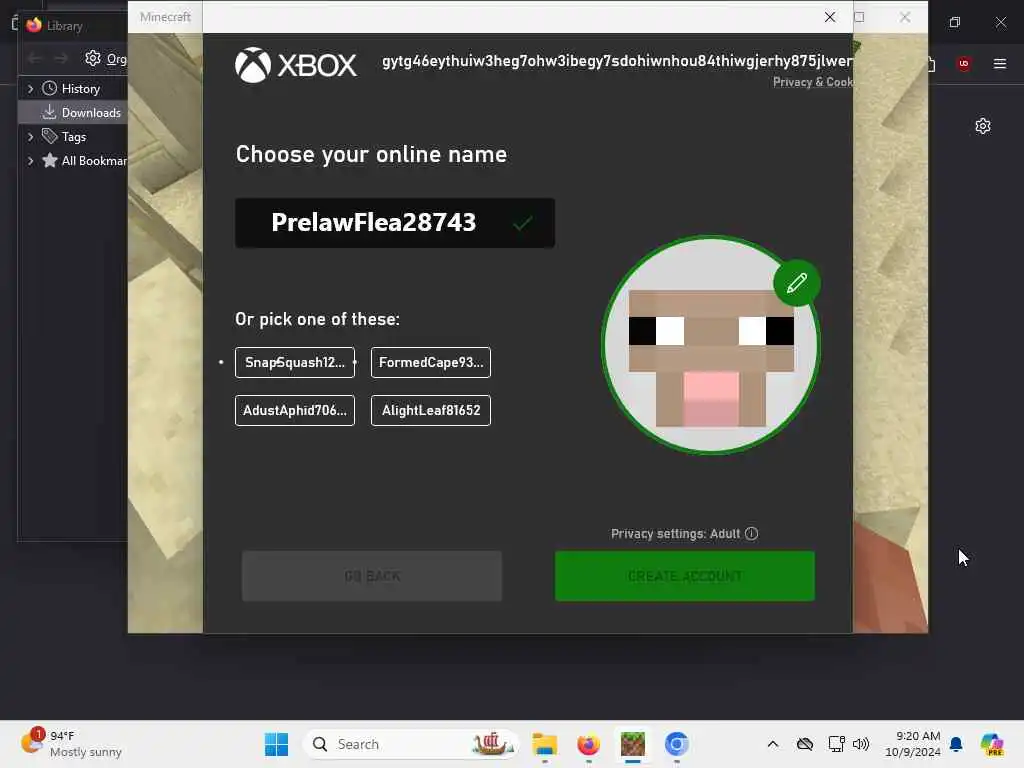Click the GO BACK button
The width and height of the screenshot is (1024, 768).
click(x=372, y=576)
